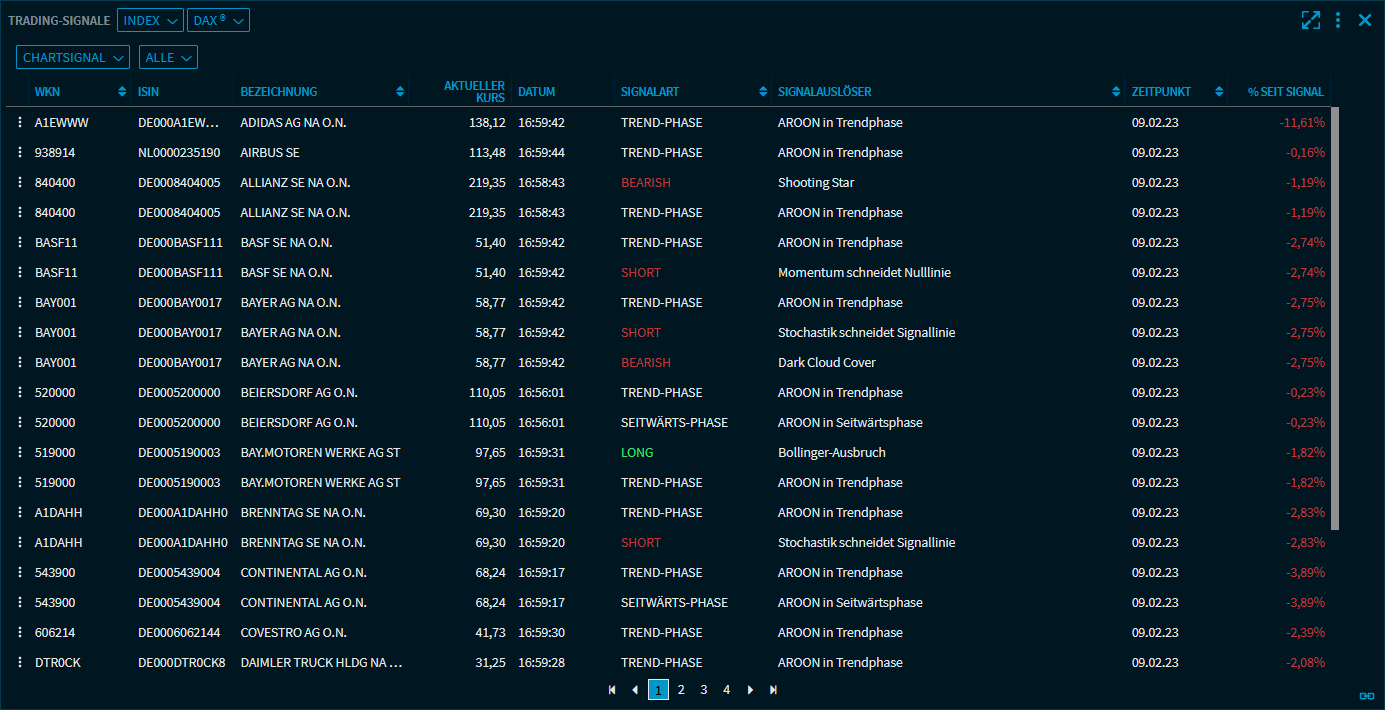Click the vertical scrollbar of the table
Screen dimensions: 1385x710
pos(1335,320)
